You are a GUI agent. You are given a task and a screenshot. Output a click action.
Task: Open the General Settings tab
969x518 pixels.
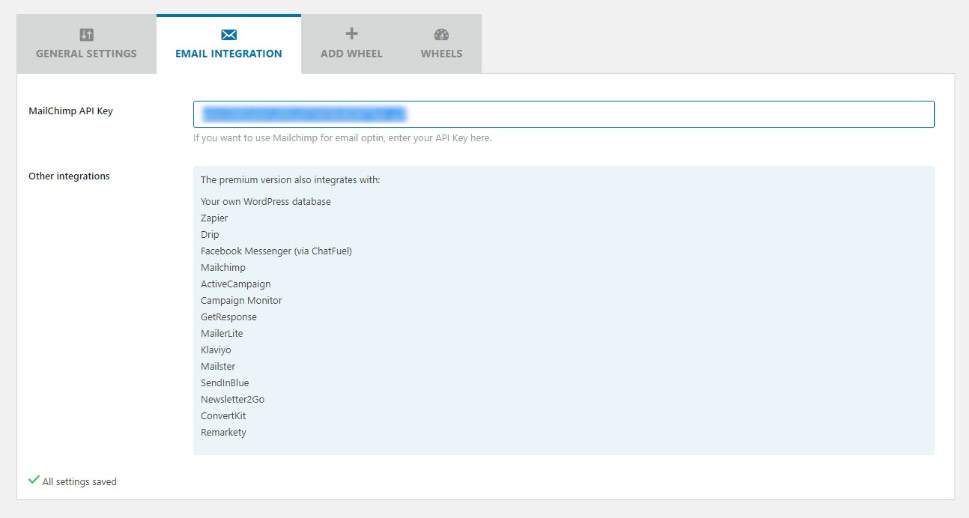point(87,45)
